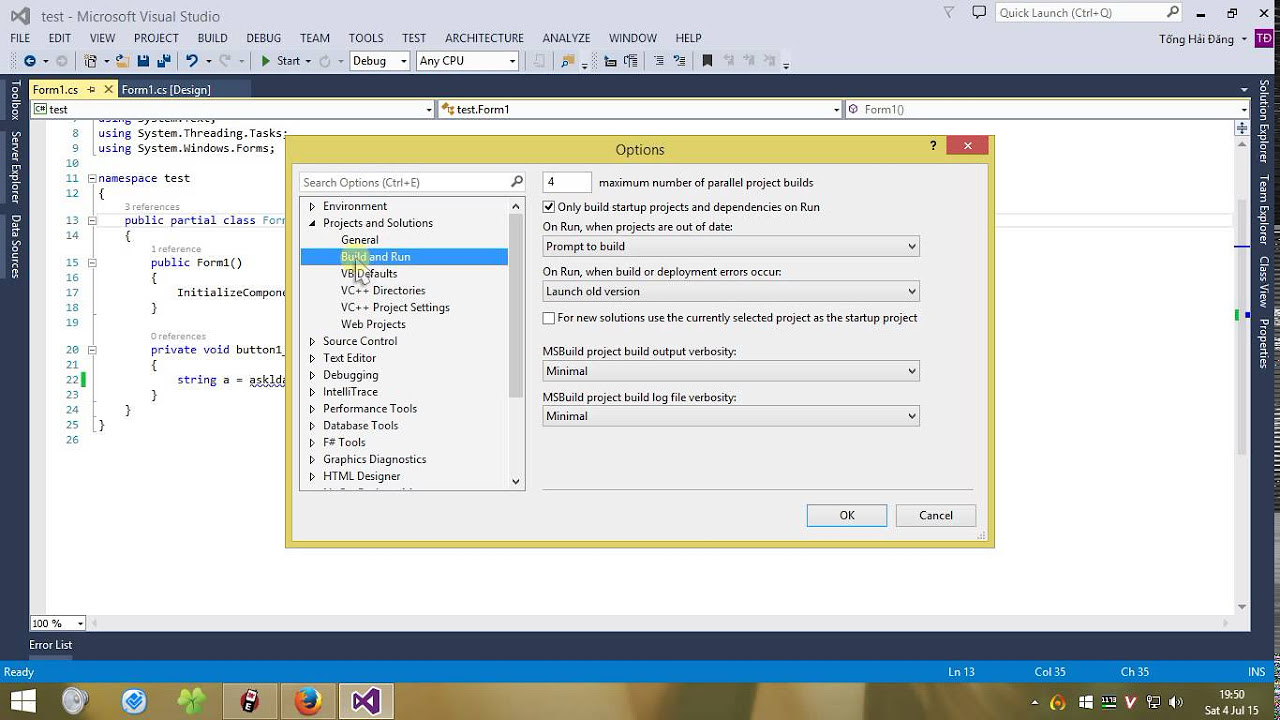Click OK in the Options dialog
1280x720 pixels.
tap(847, 515)
